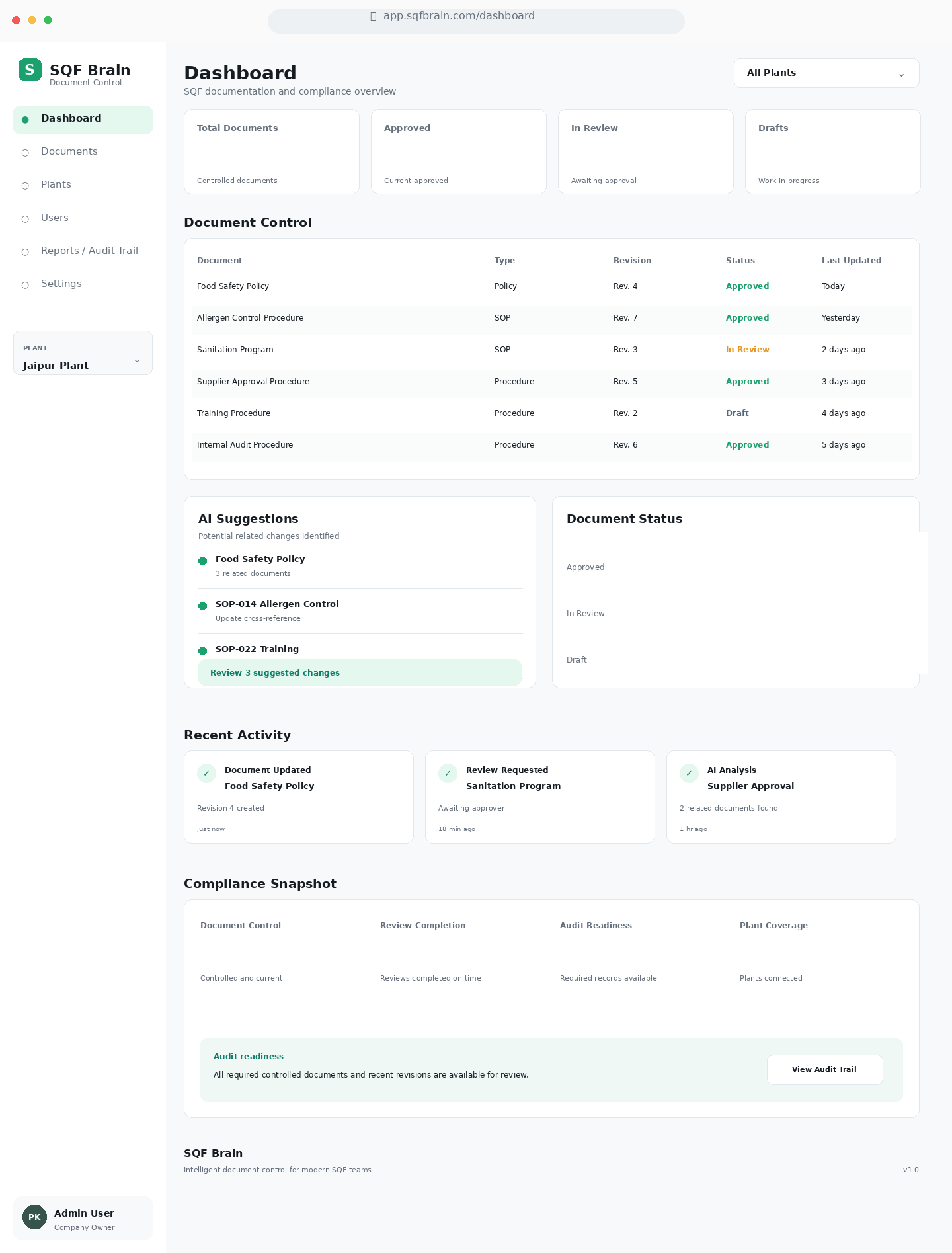Open Admin User profile card

(83, 1218)
